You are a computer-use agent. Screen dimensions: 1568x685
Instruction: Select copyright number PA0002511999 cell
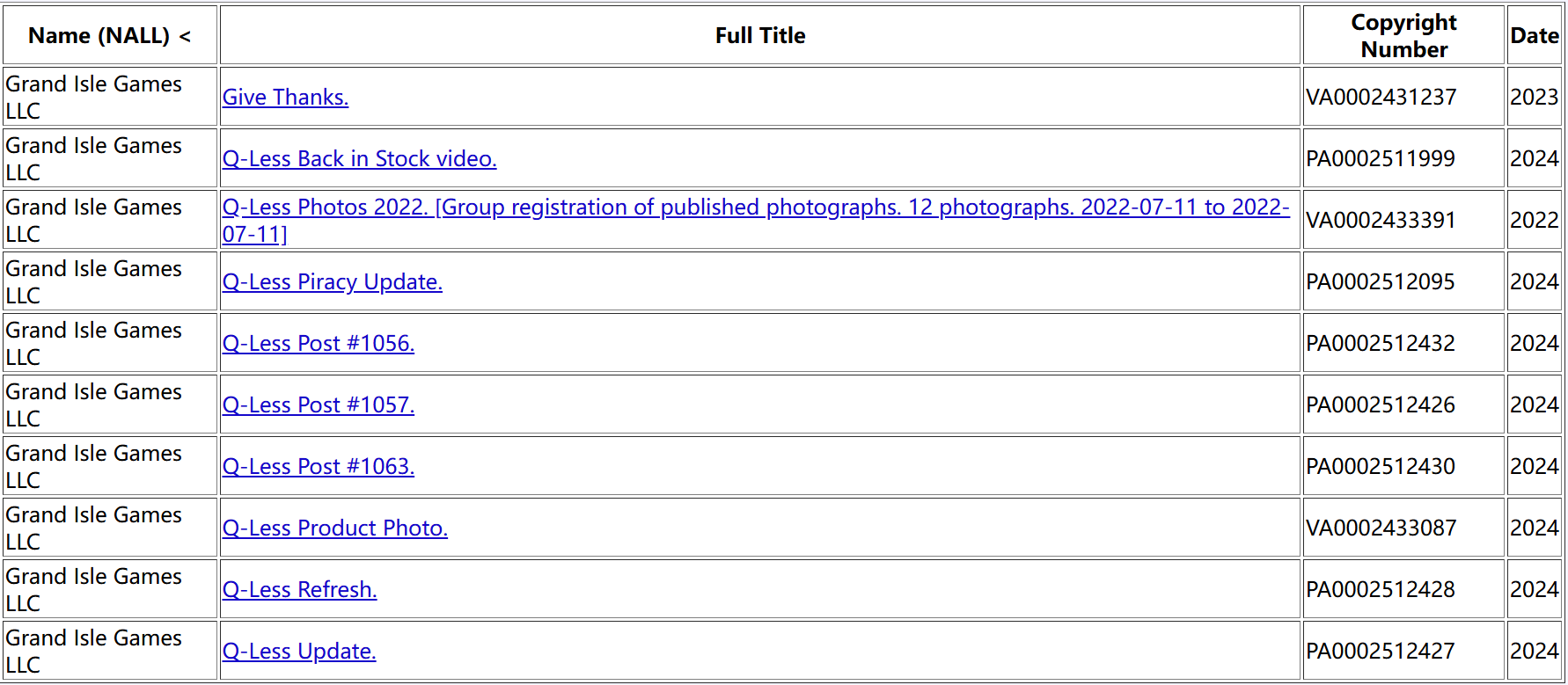[1403, 158]
